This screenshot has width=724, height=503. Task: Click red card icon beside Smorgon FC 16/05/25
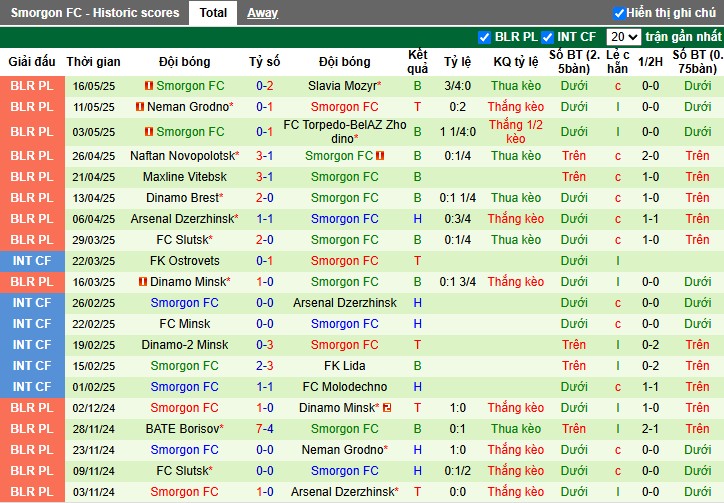pos(149,86)
